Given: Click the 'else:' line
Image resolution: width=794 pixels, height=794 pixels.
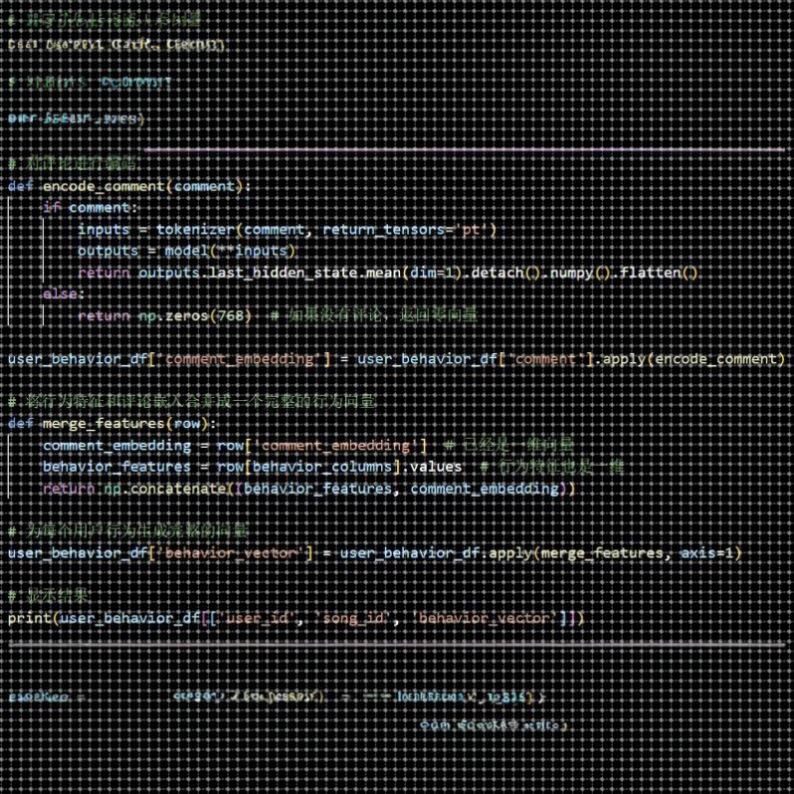Looking at the screenshot, I should point(63,294).
